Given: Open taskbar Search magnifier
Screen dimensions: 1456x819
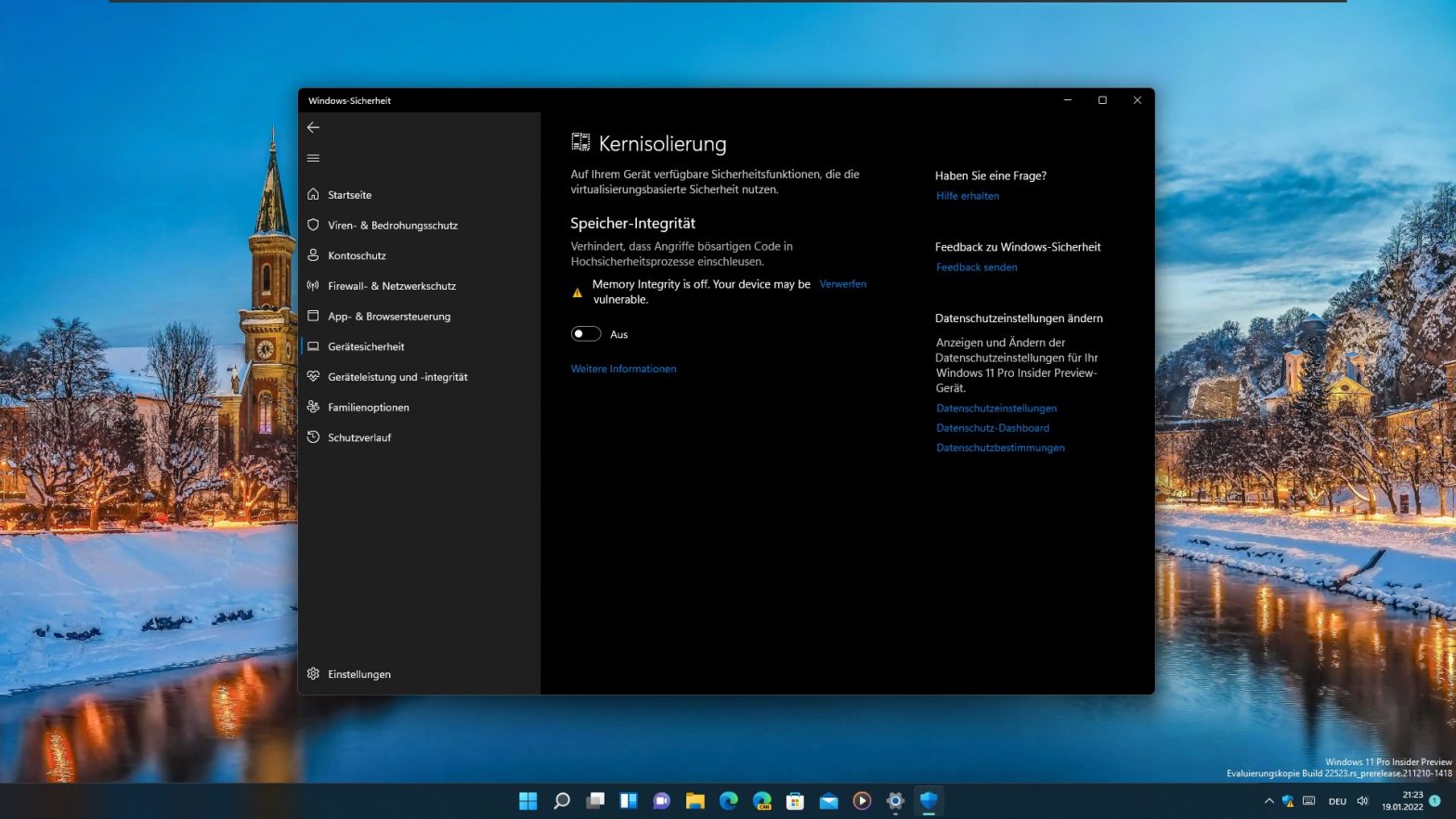Looking at the screenshot, I should tap(561, 800).
